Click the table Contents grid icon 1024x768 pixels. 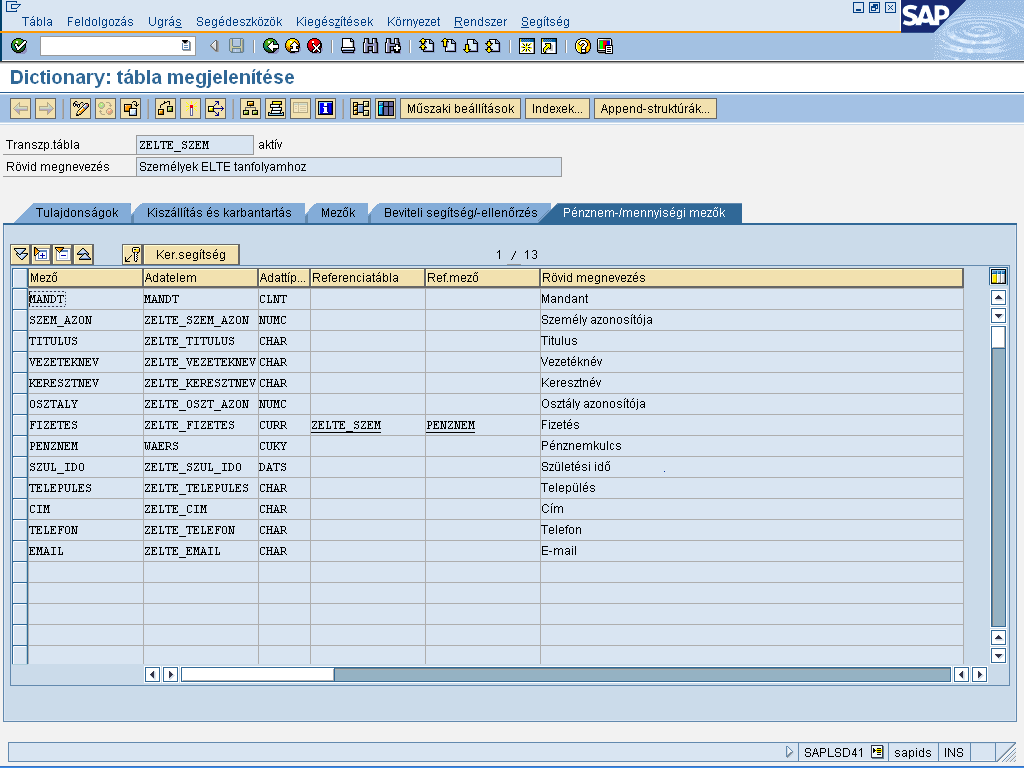point(385,108)
